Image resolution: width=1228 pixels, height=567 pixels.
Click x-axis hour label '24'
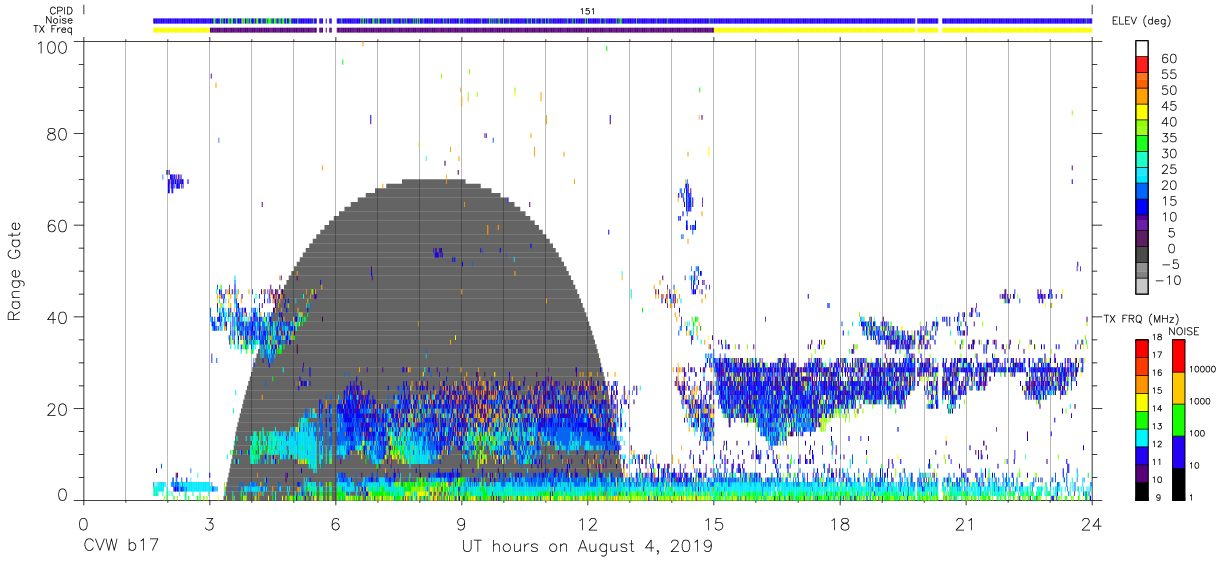point(1092,523)
